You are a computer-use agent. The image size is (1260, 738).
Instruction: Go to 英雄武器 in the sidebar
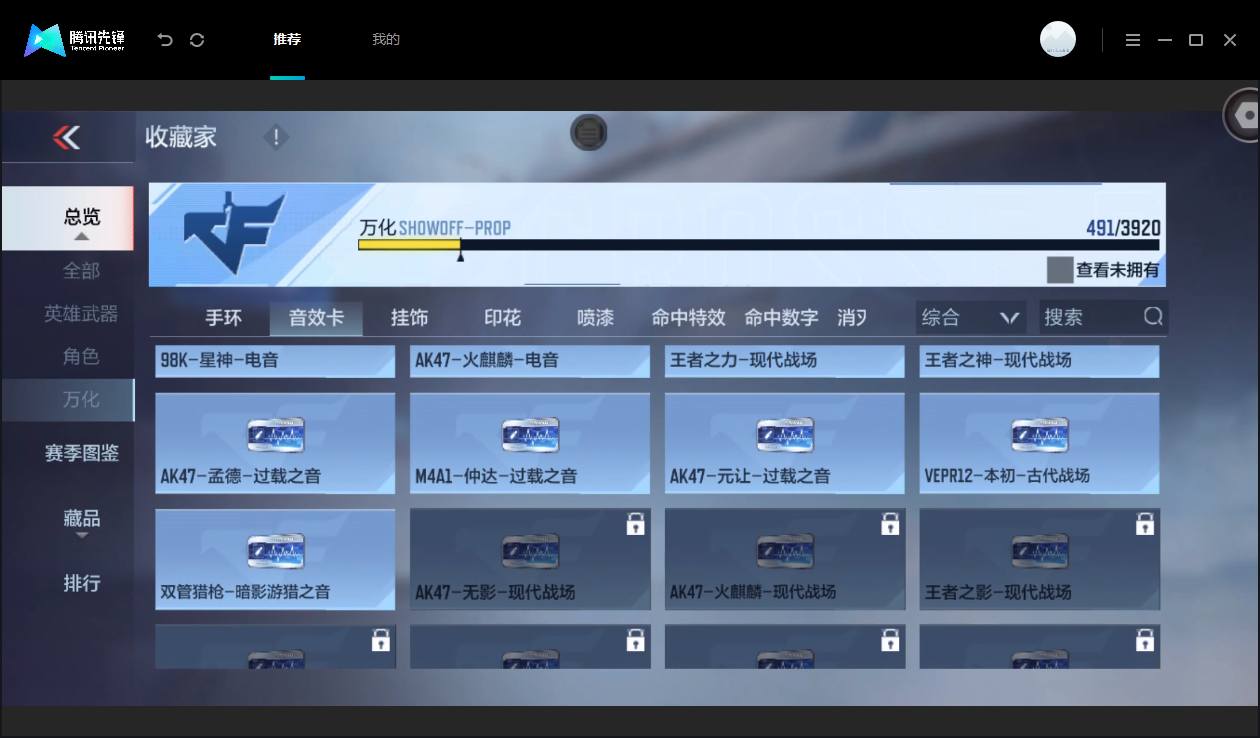click(82, 314)
